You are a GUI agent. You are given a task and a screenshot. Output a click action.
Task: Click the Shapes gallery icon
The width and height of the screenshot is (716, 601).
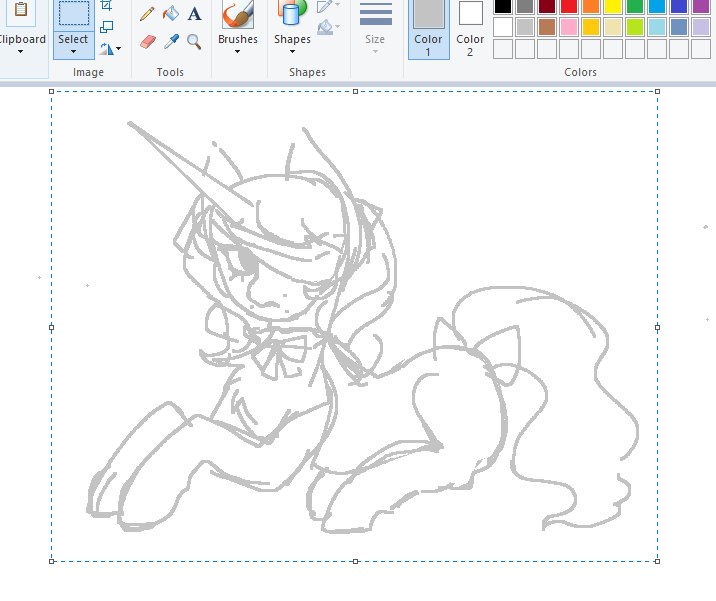292,13
